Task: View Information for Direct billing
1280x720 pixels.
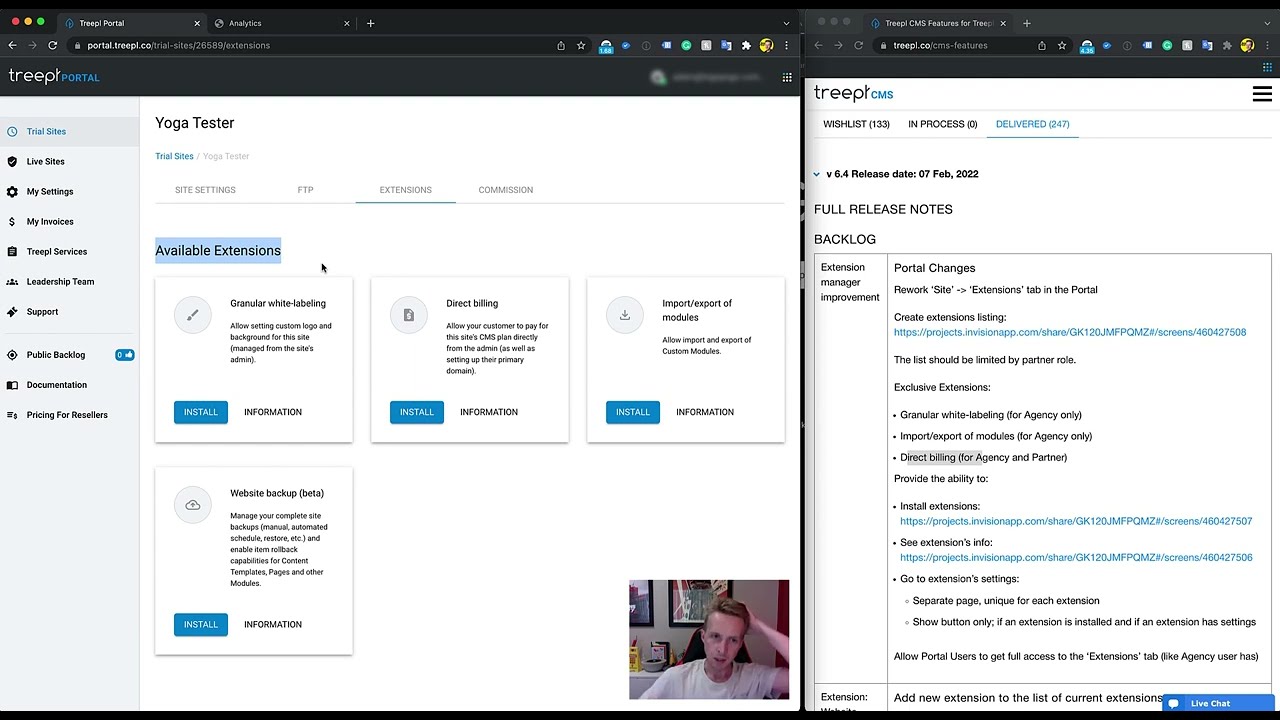Action: pos(489,412)
